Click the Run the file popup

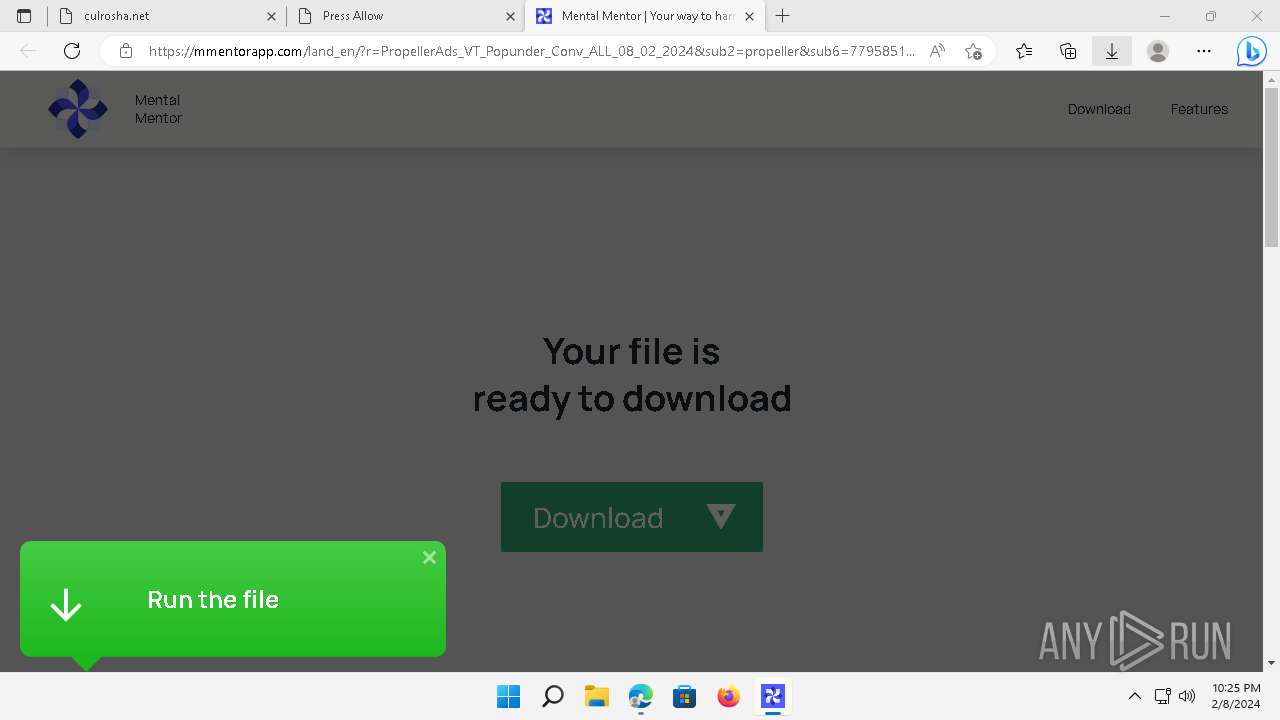tap(233, 599)
